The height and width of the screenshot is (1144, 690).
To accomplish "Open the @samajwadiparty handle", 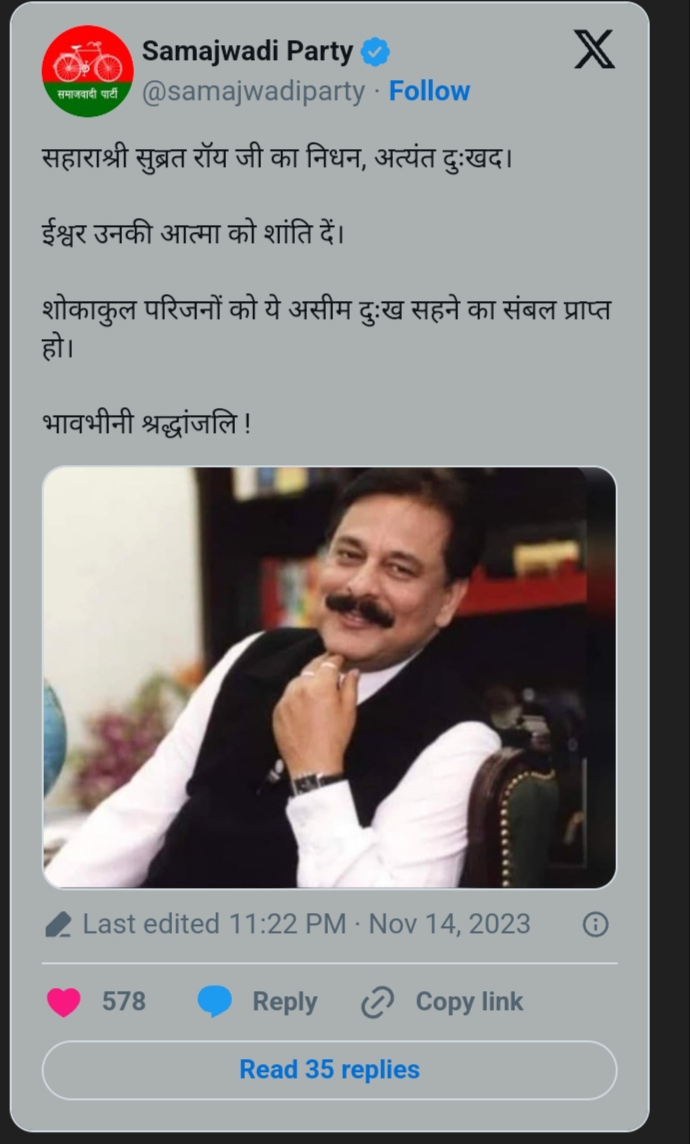I will [253, 91].
